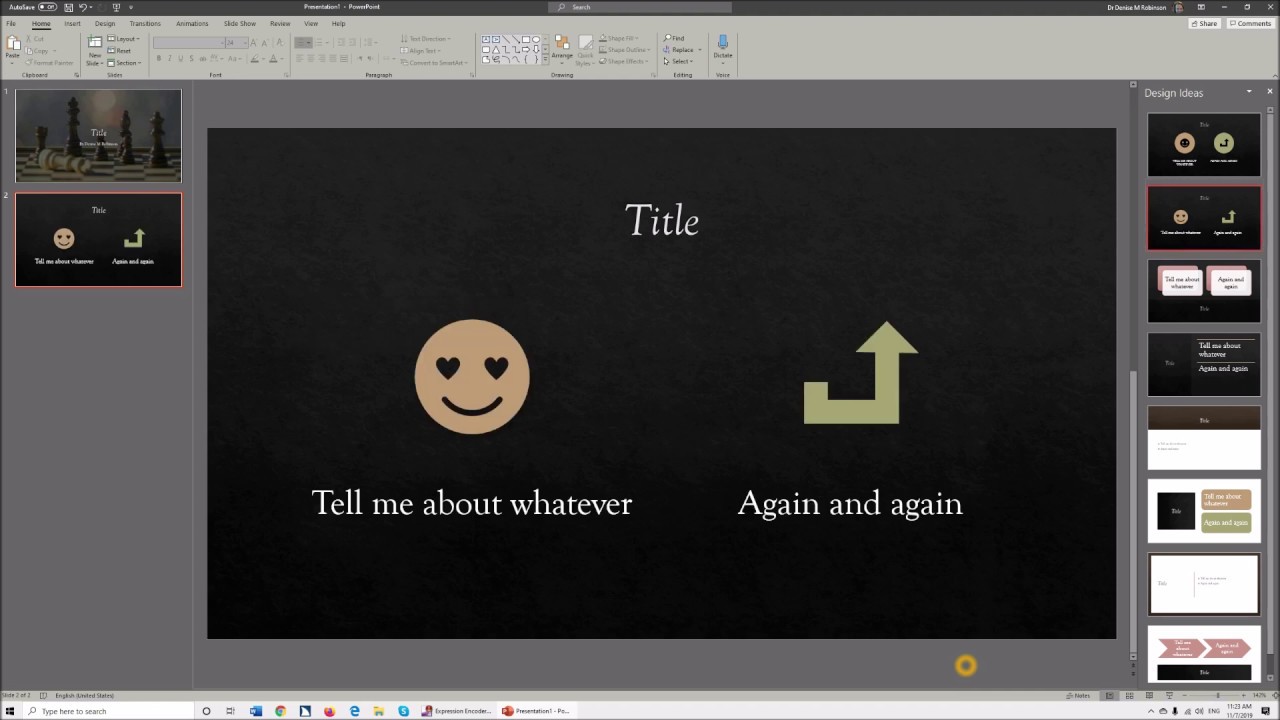Close the Design Ideas pane
The height and width of the screenshot is (720, 1280).
coord(1270,92)
